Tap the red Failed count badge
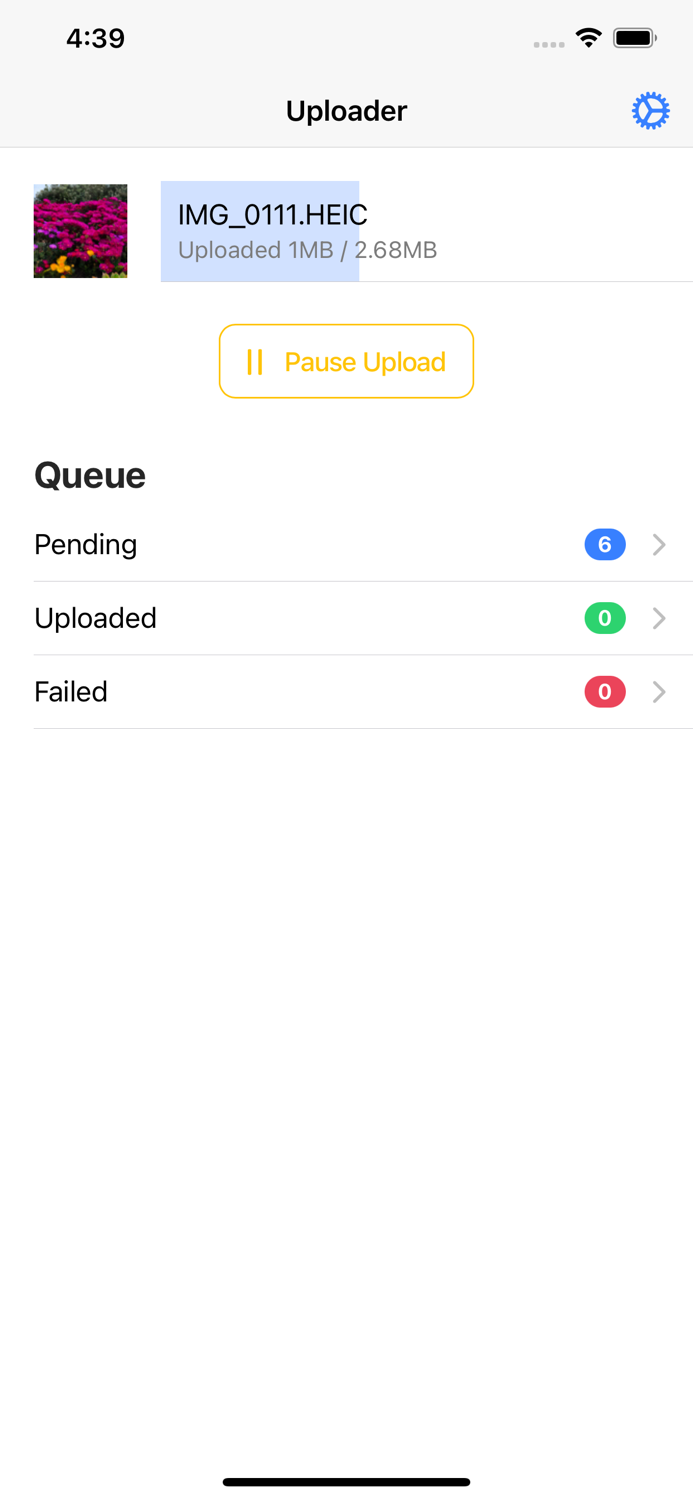693x1500 pixels. pos(605,692)
